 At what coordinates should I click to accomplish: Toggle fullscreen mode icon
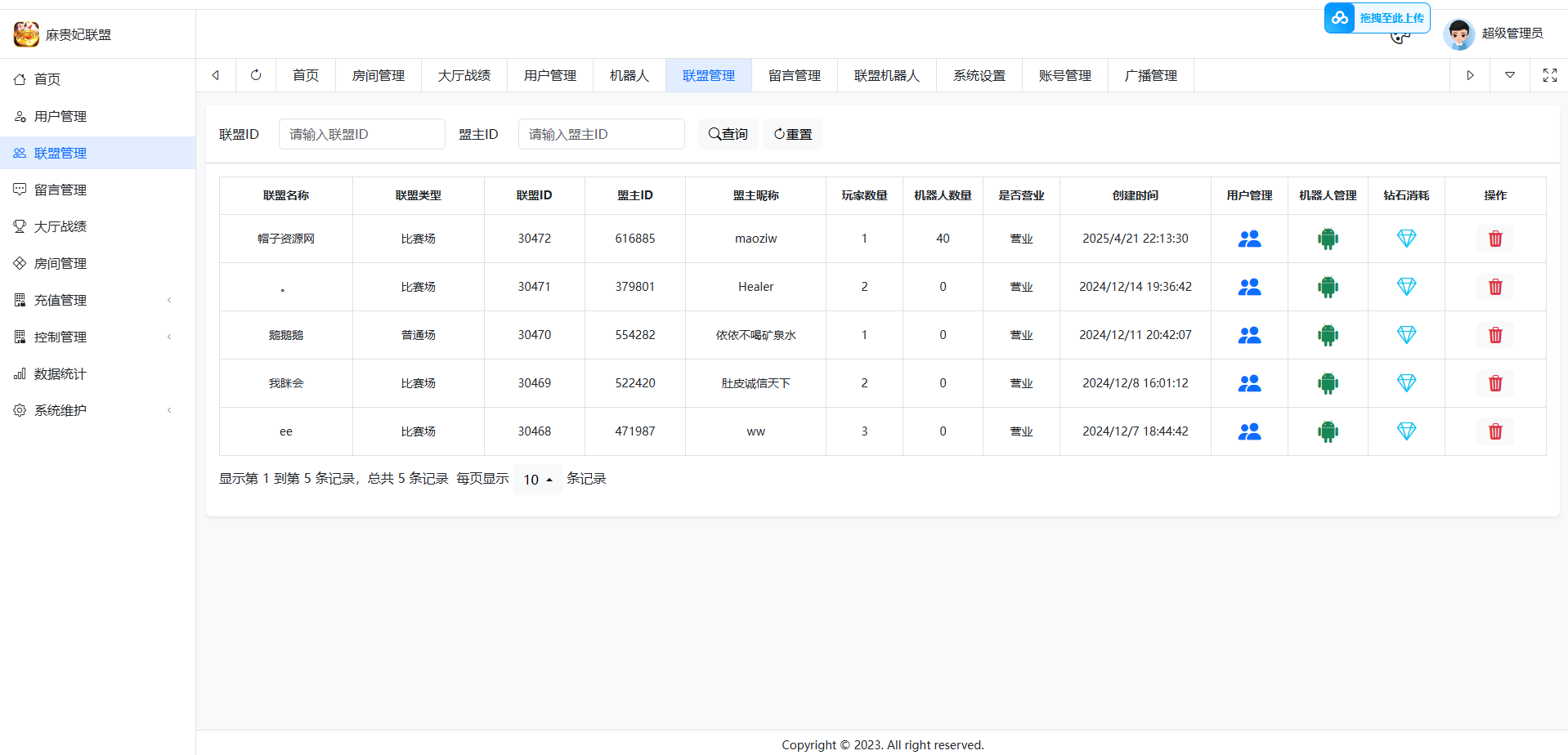pos(1549,75)
